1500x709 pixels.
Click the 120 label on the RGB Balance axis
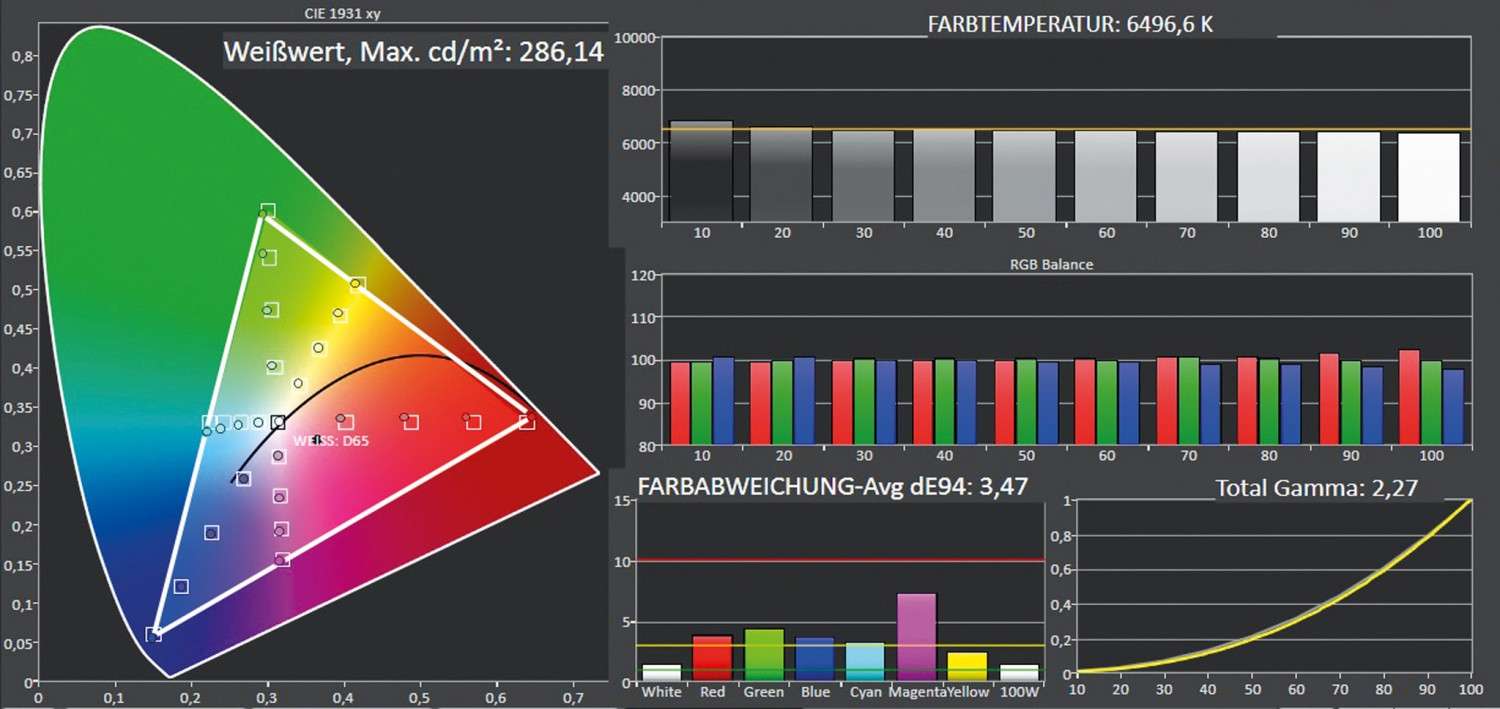[642, 276]
